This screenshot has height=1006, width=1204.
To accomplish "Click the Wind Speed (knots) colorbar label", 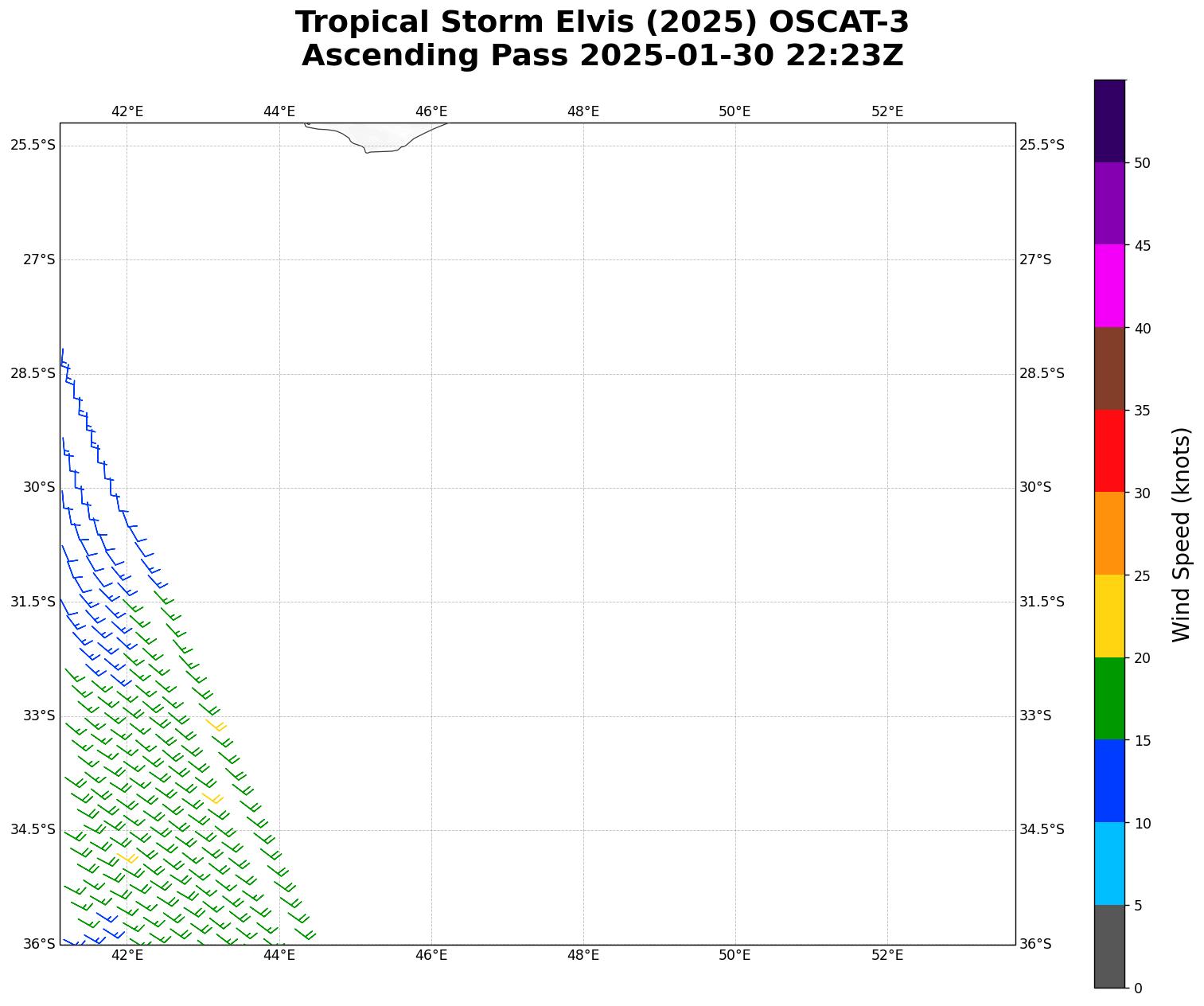I will (1182, 534).
